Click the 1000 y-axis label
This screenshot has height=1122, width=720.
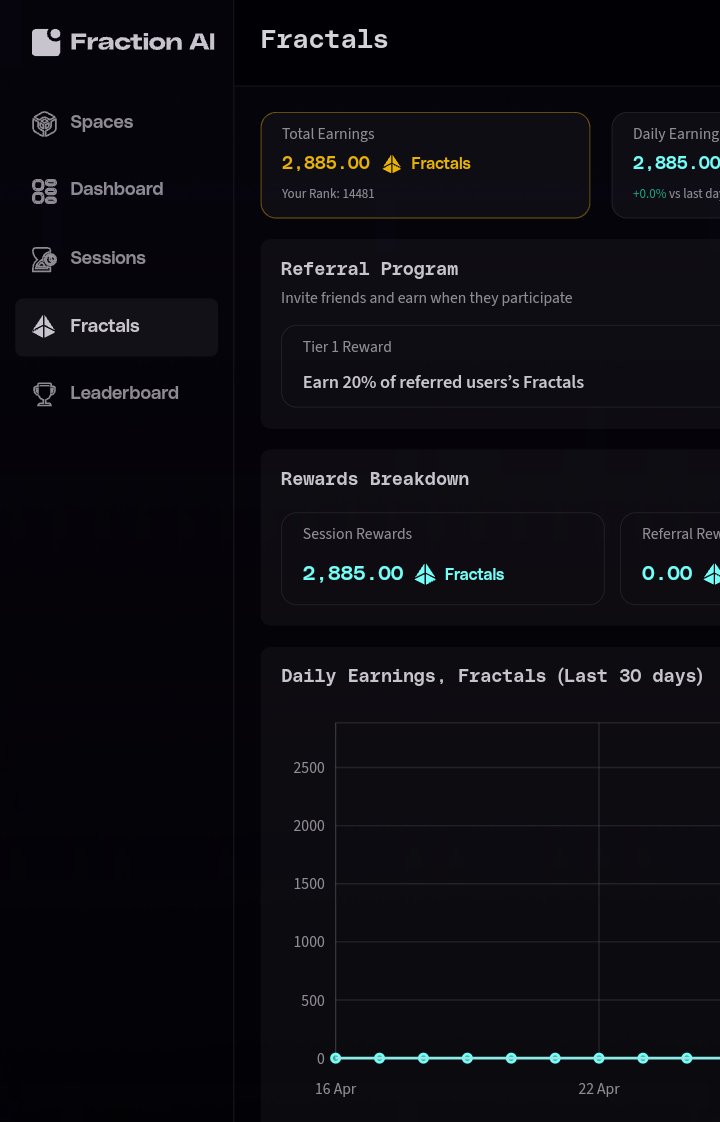[309, 942]
